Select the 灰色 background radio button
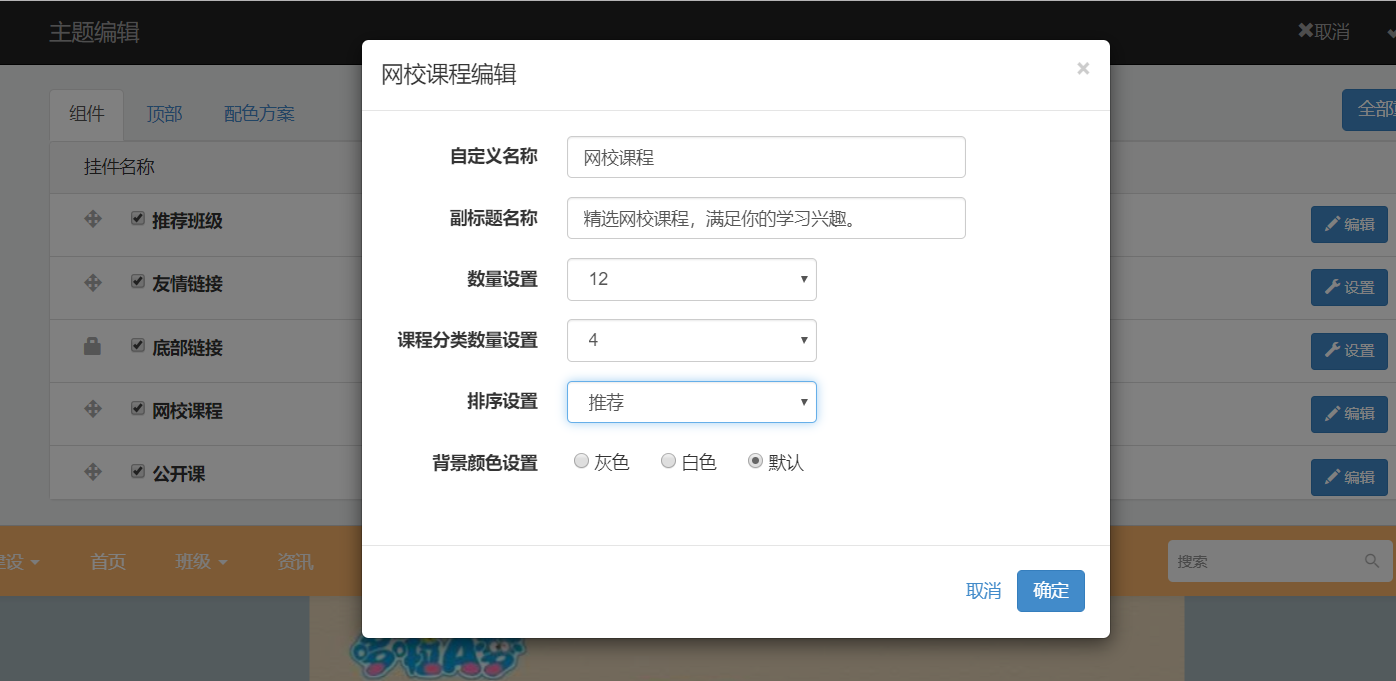 (581, 461)
